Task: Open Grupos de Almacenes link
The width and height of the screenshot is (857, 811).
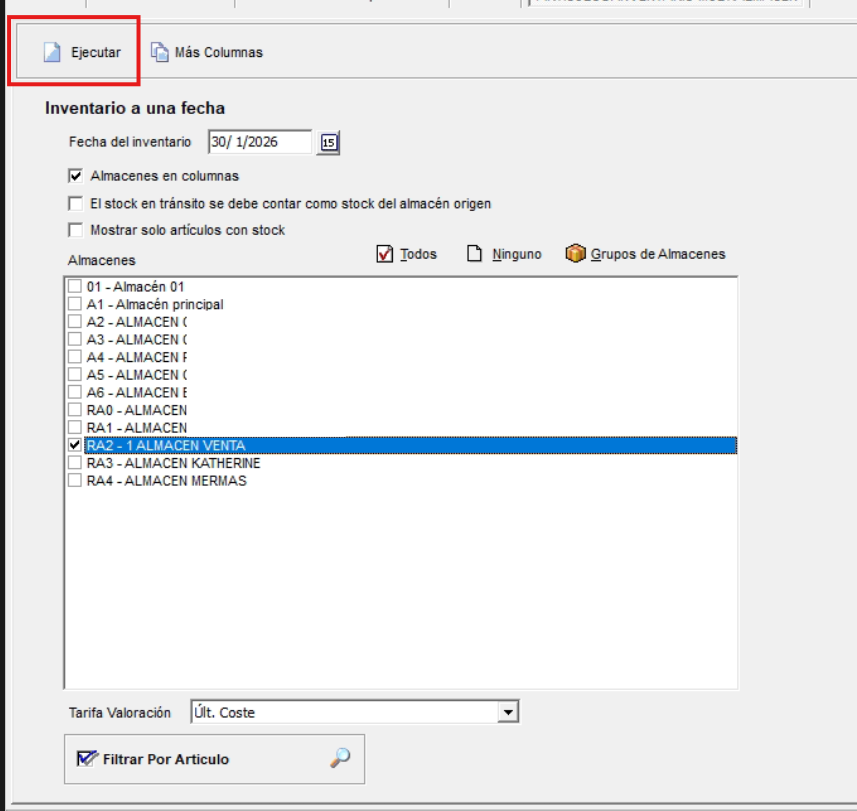Action: coord(658,254)
